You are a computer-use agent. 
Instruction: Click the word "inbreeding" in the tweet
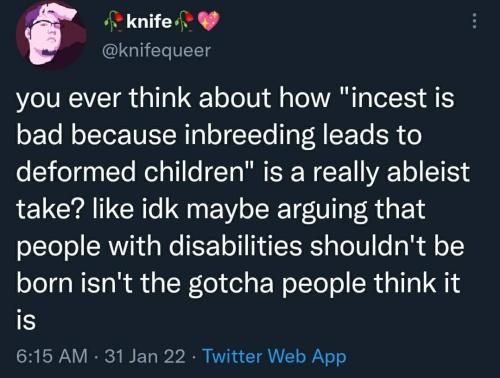(x=248, y=136)
